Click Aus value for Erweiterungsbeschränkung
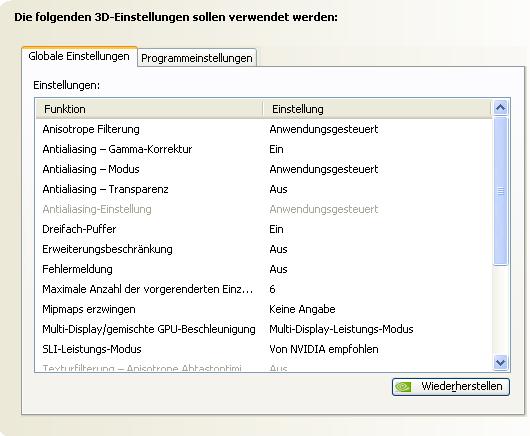The width and height of the screenshot is (530, 436). tap(278, 249)
